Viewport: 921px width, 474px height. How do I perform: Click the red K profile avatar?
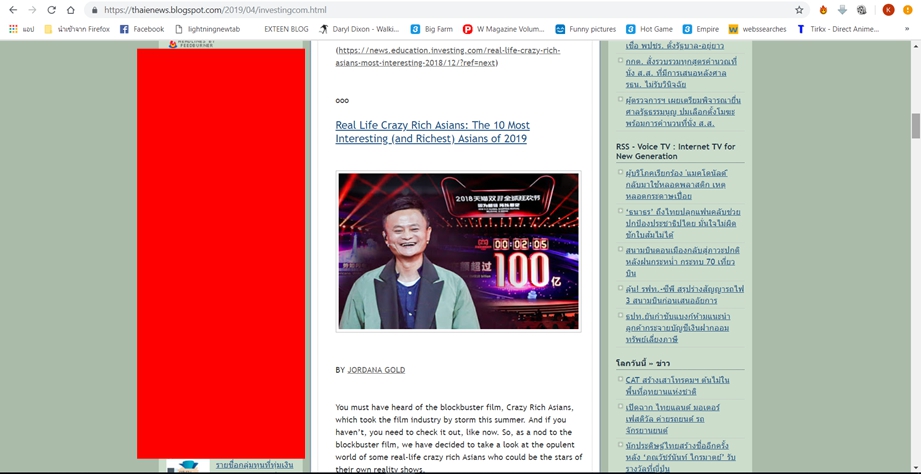888,10
